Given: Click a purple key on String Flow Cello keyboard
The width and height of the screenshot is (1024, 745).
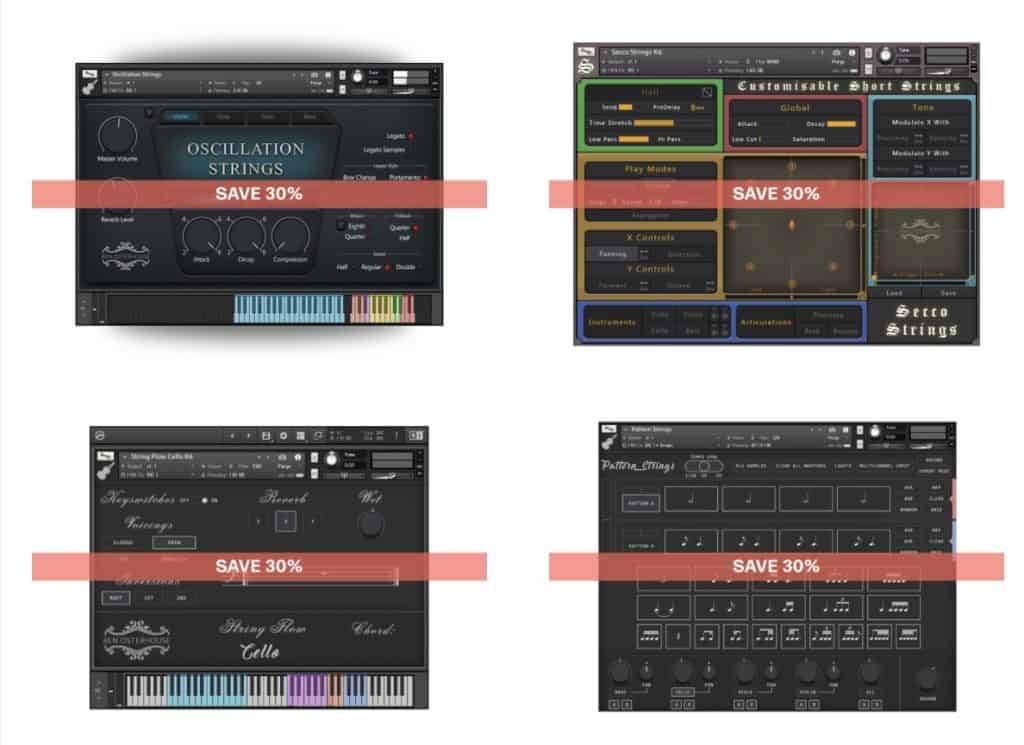Looking at the screenshot, I should tap(307, 690).
